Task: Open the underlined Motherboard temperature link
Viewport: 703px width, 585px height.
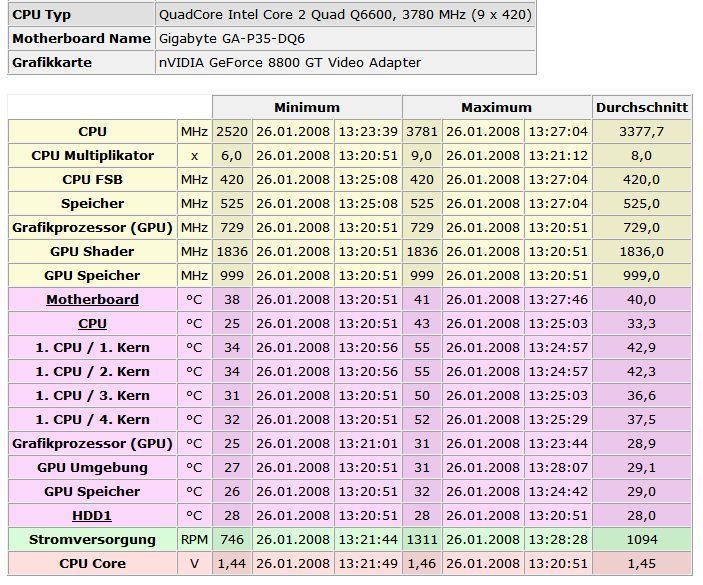Action: click(x=92, y=299)
